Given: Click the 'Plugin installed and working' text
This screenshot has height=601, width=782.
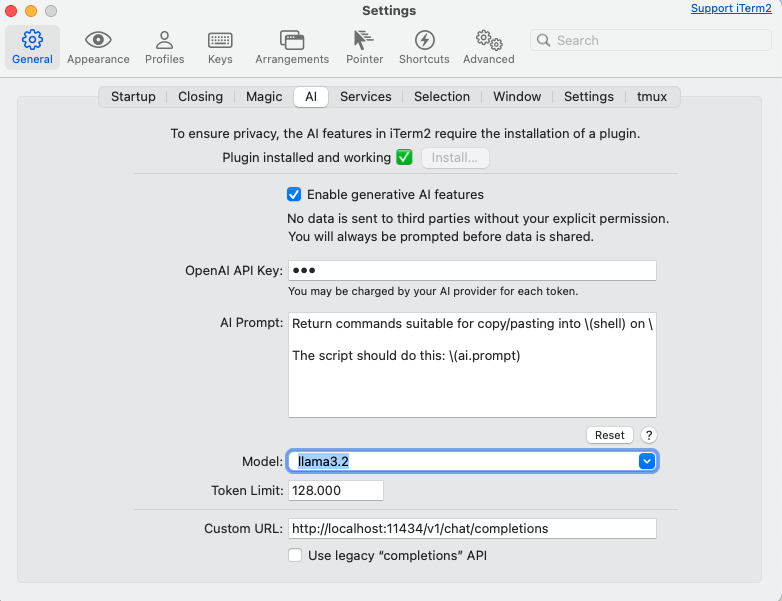Looking at the screenshot, I should (x=306, y=158).
